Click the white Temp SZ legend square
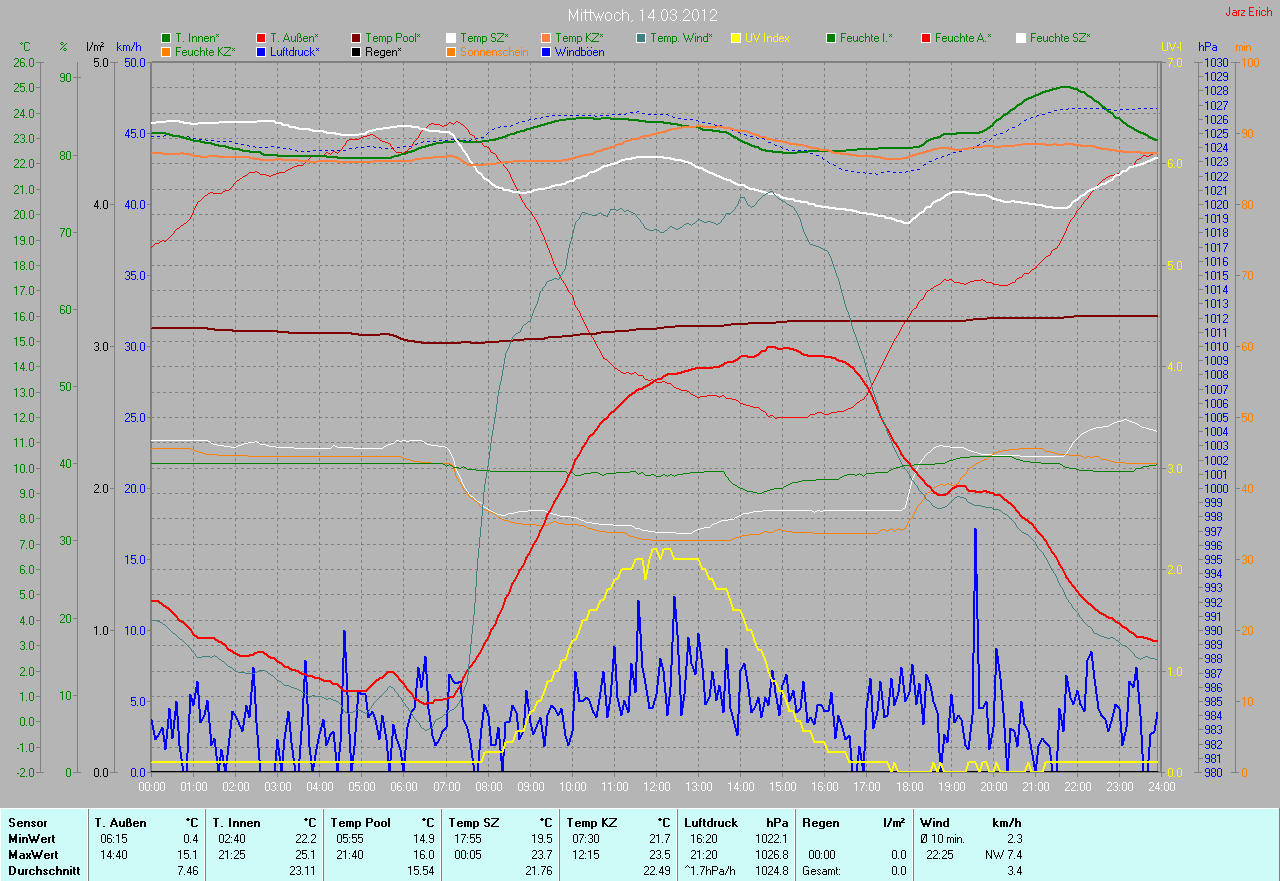The image size is (1280, 881). click(451, 38)
